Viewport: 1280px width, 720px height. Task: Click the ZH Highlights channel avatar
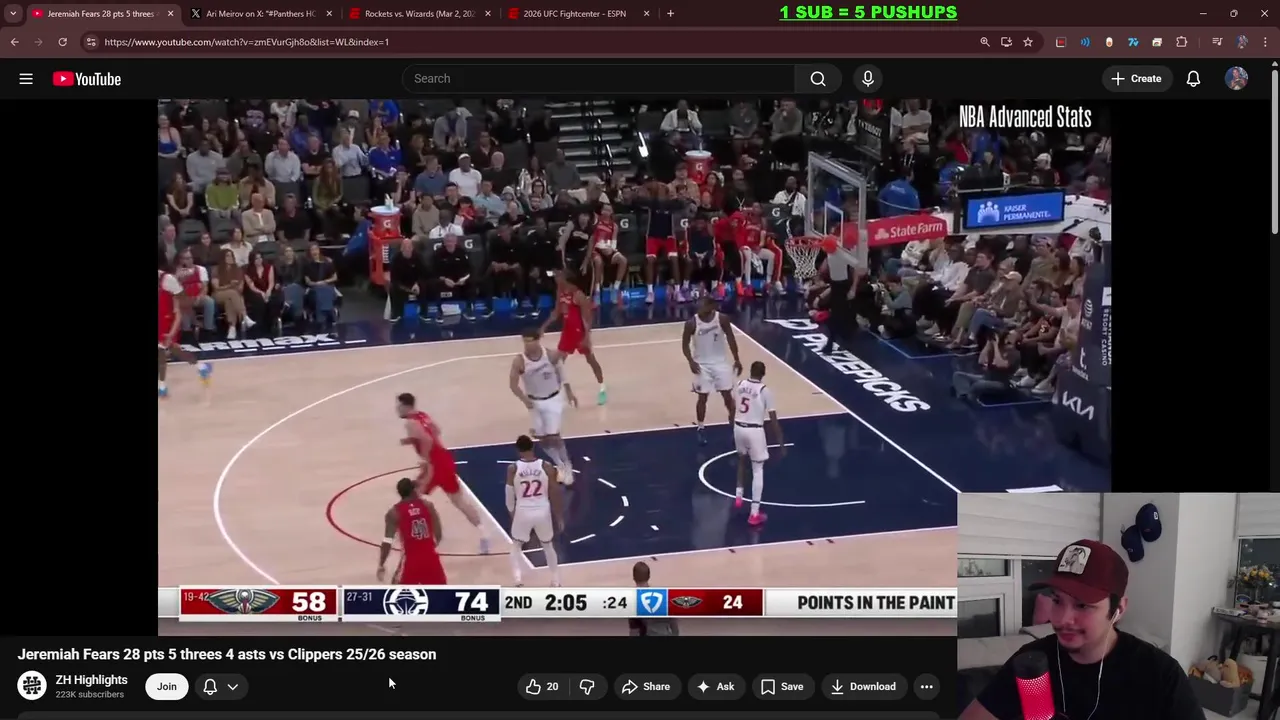(32, 686)
